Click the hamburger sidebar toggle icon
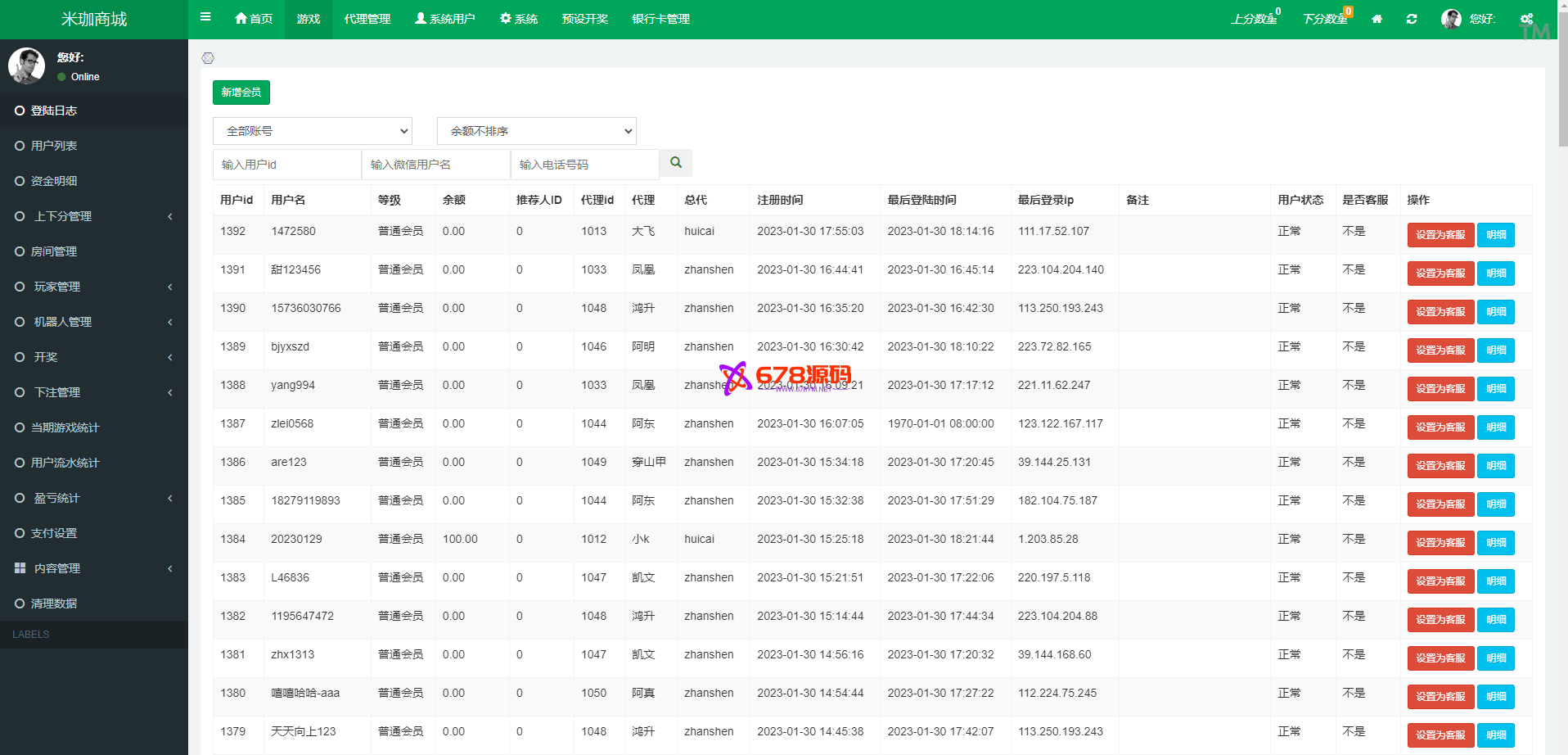Screen dimensions: 1568x755 205,17
